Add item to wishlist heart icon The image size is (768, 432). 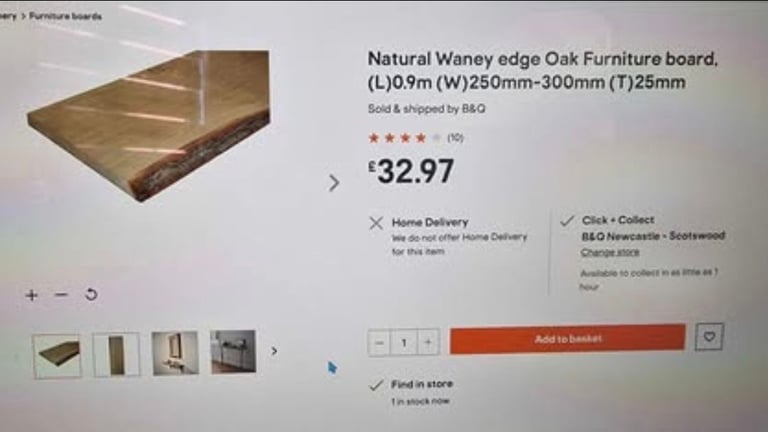[709, 336]
